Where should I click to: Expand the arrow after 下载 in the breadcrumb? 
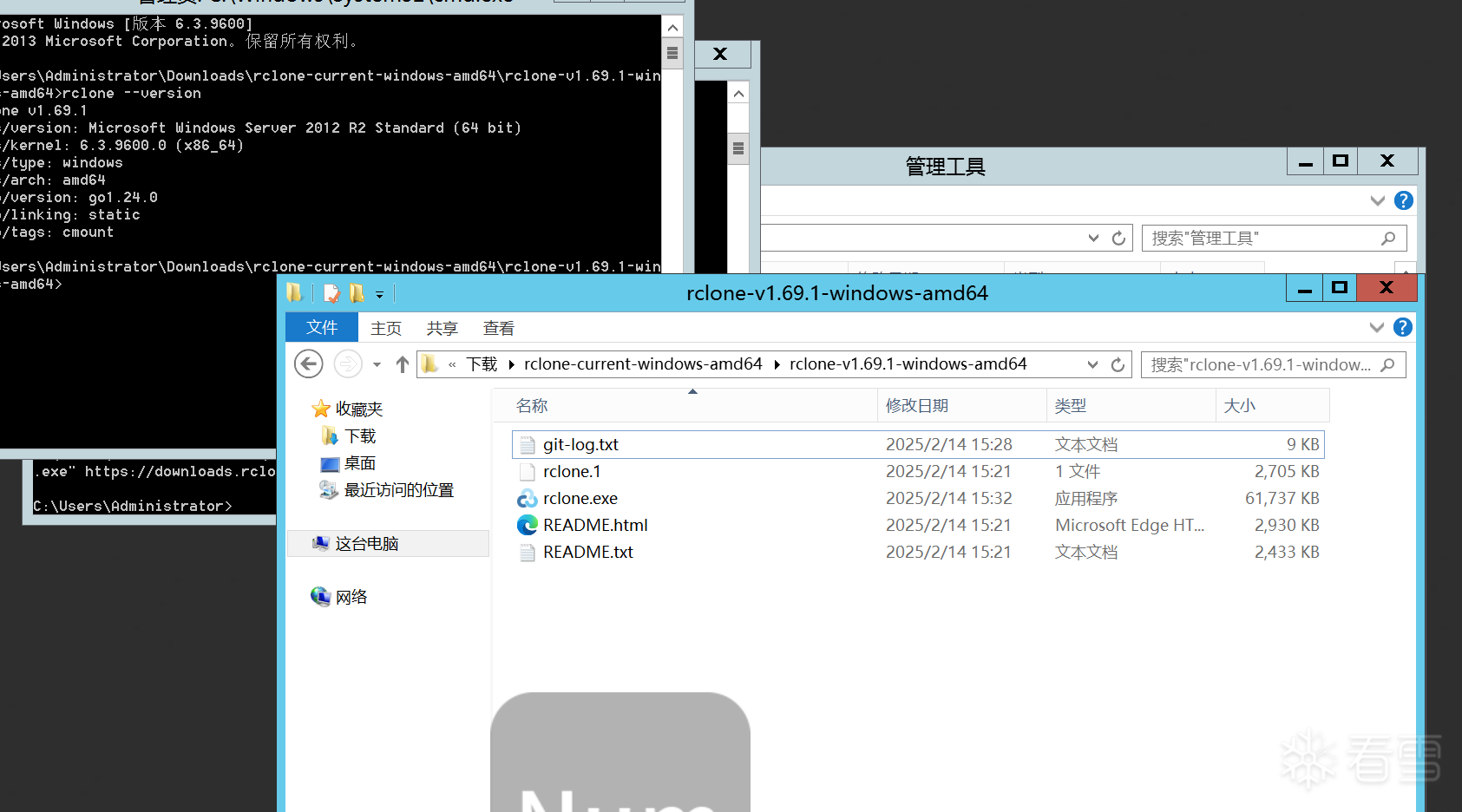pyautogui.click(x=511, y=365)
